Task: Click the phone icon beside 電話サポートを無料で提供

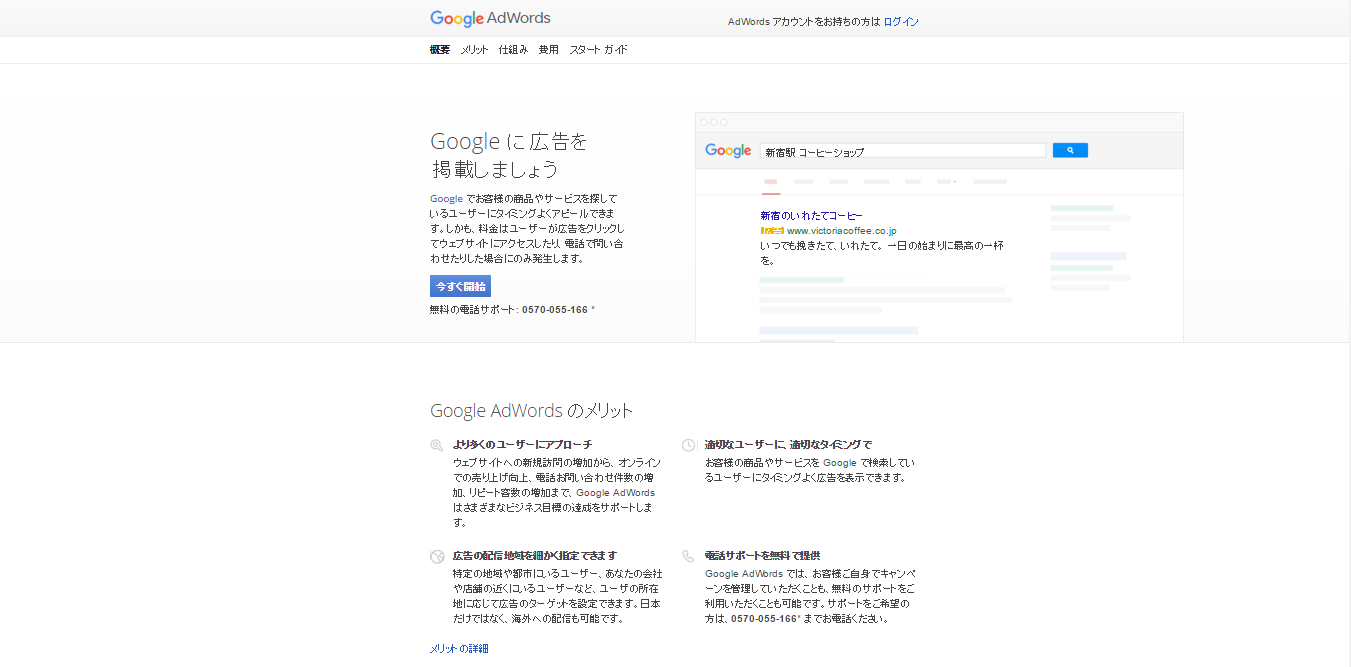Action: pyautogui.click(x=689, y=556)
